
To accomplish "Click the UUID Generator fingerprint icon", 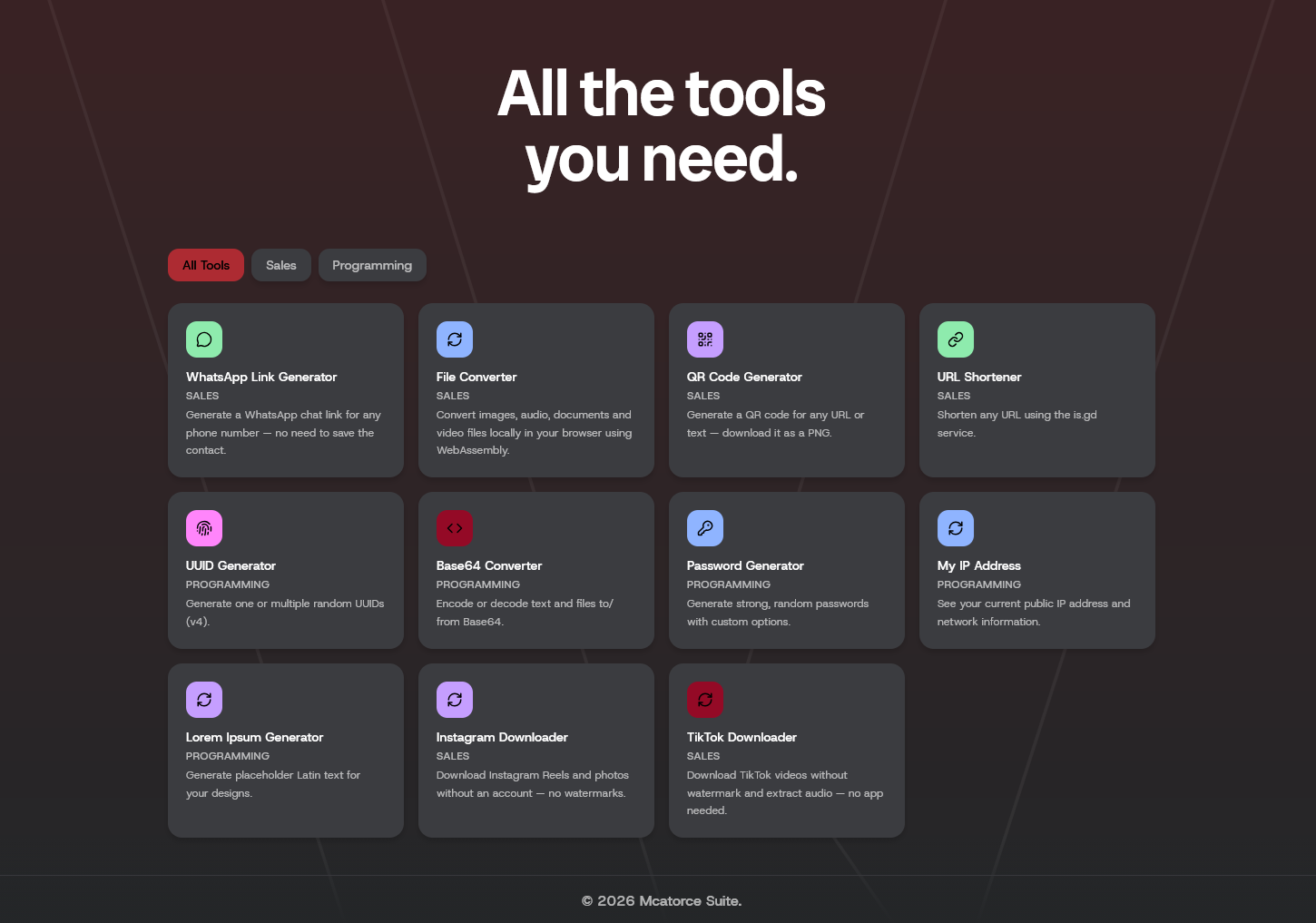I will point(204,528).
